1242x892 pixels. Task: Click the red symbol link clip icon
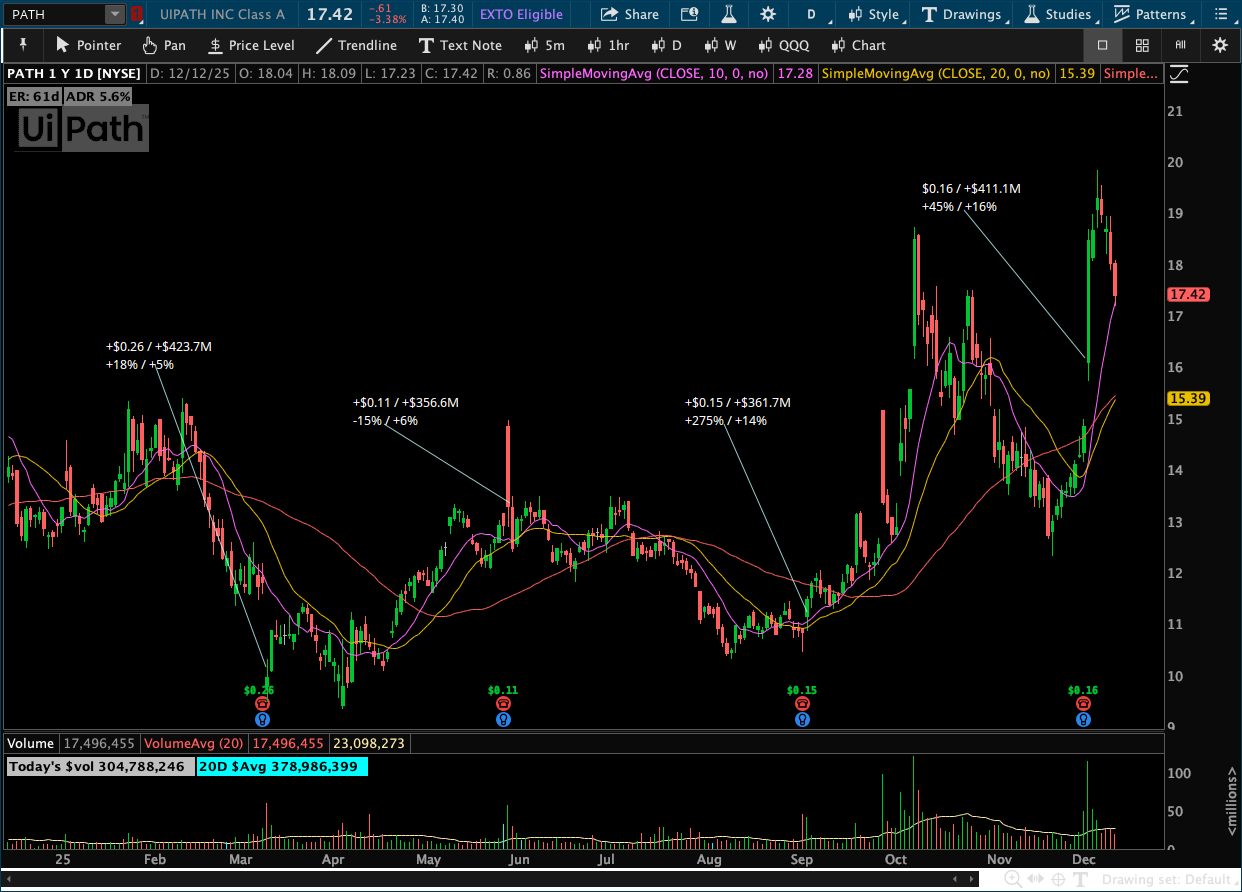click(137, 14)
